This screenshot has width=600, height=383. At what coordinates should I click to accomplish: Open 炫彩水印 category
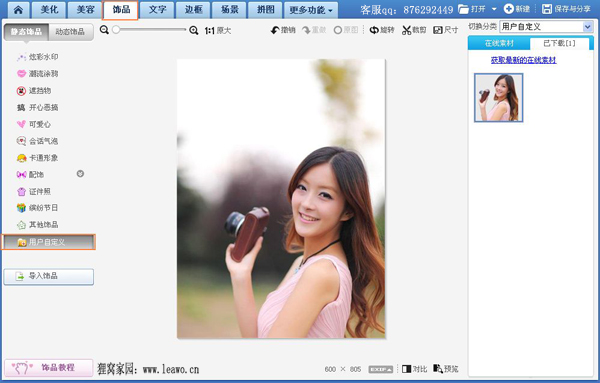tap(38, 57)
